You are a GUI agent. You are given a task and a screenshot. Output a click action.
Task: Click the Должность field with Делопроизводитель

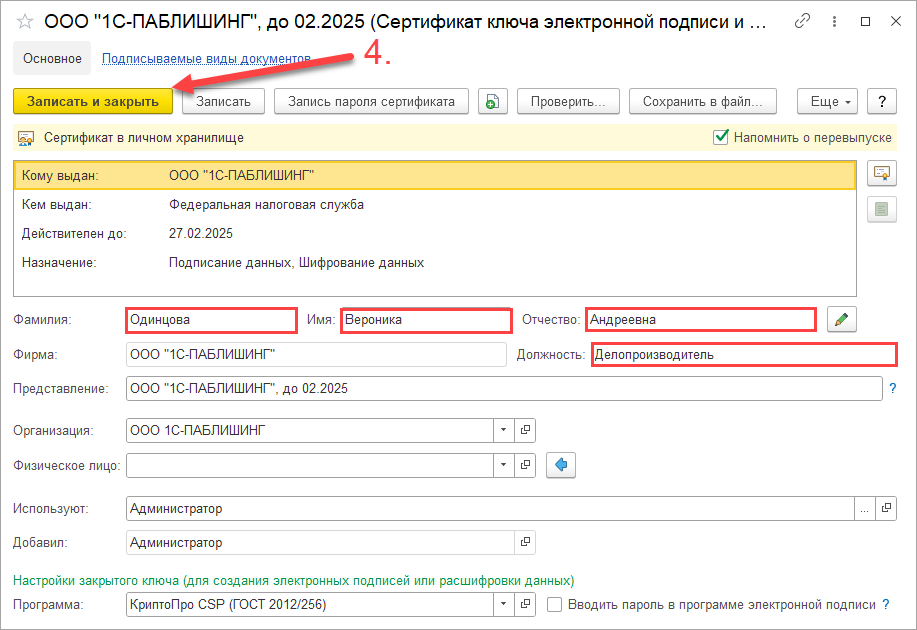click(744, 354)
